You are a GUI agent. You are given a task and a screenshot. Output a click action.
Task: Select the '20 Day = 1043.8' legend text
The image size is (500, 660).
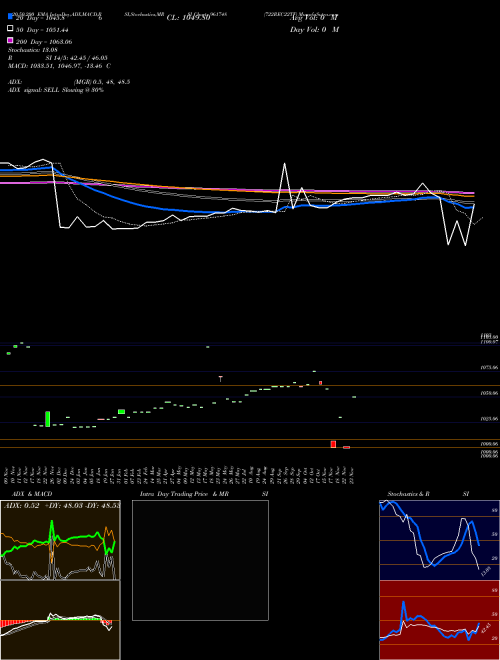[40, 18]
